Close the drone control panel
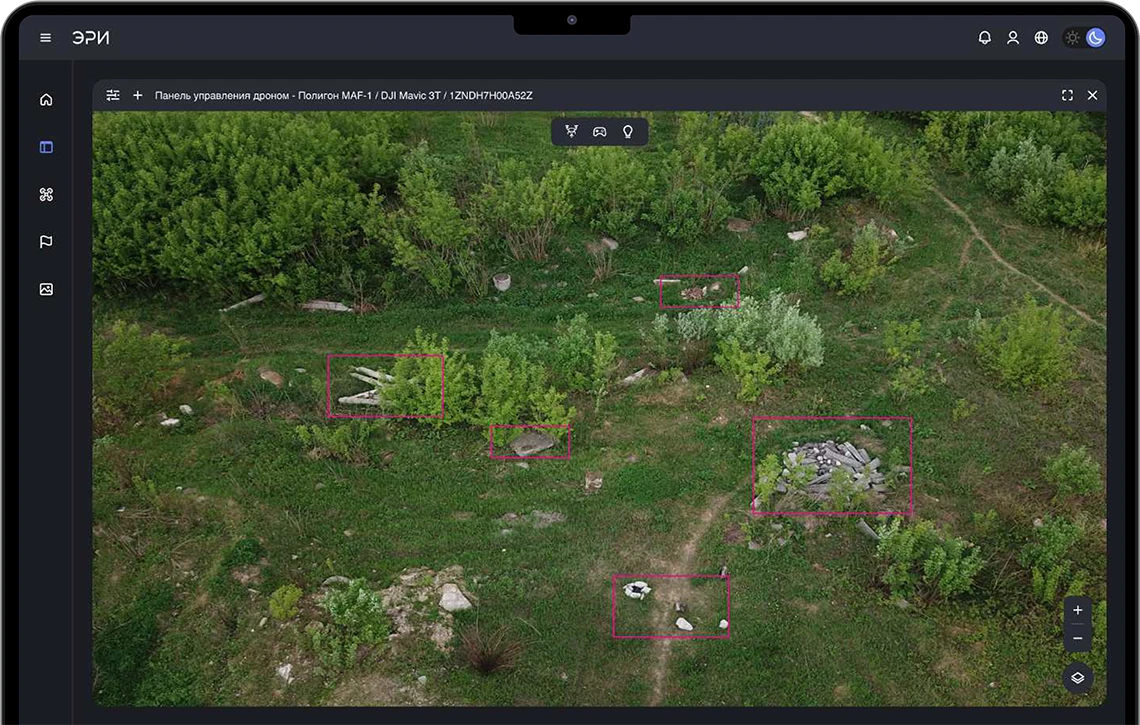 1092,95
